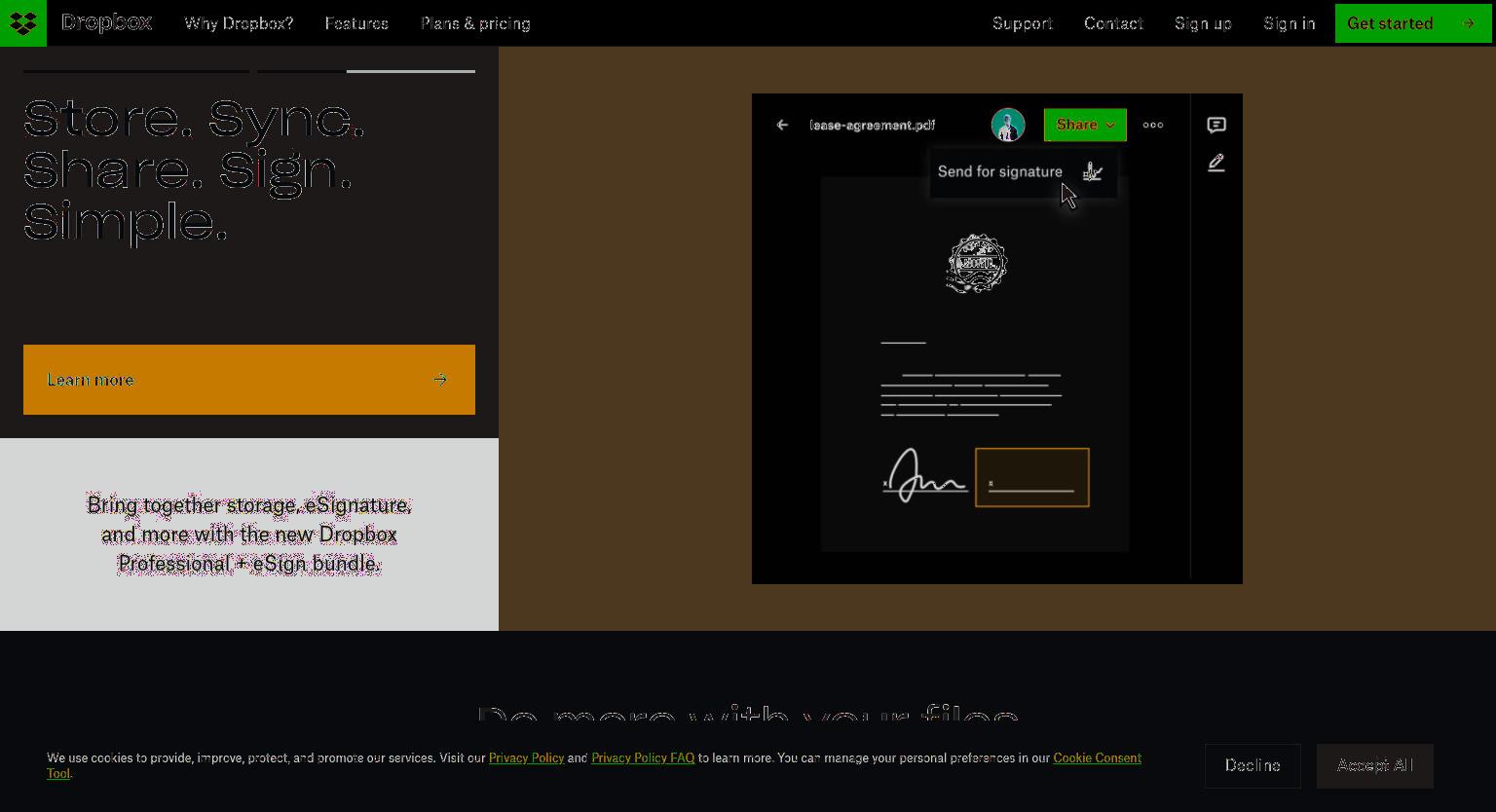Select the first carousel progress bar
1496x812 pixels.
click(136, 71)
